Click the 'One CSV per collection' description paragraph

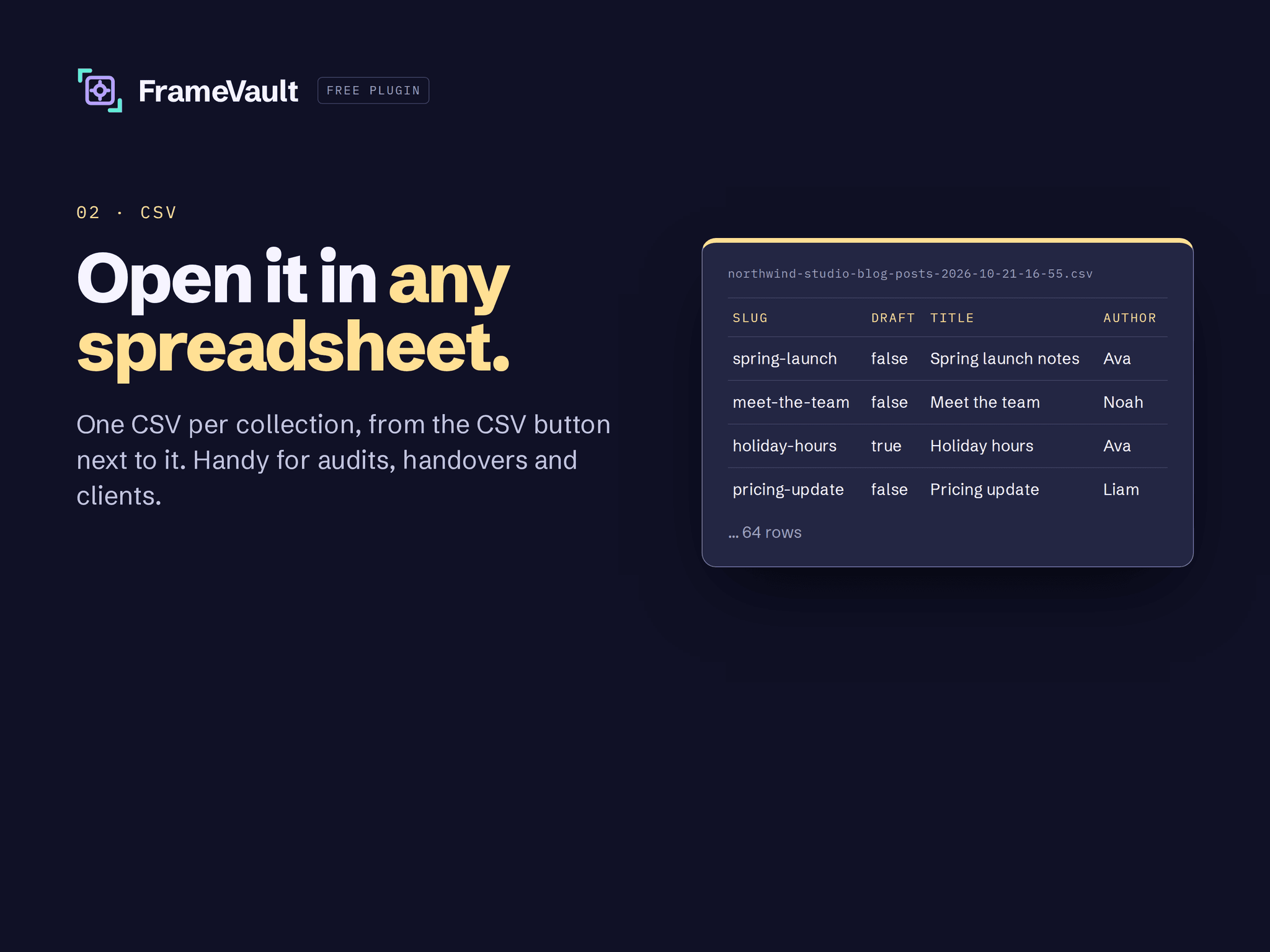[x=344, y=460]
